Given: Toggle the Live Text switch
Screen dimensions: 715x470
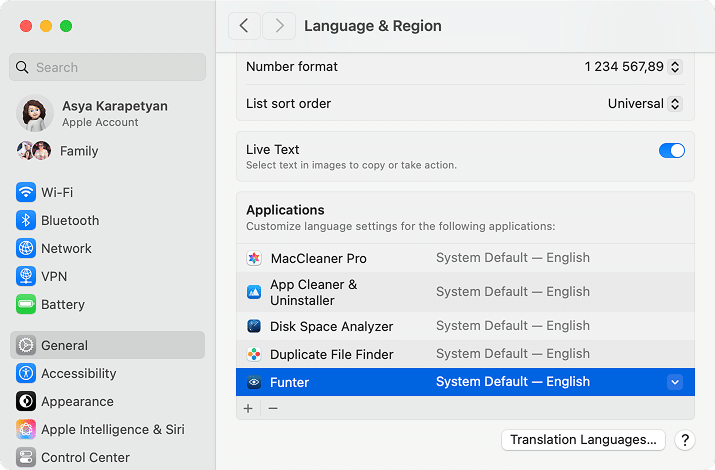Looking at the screenshot, I should [672, 150].
